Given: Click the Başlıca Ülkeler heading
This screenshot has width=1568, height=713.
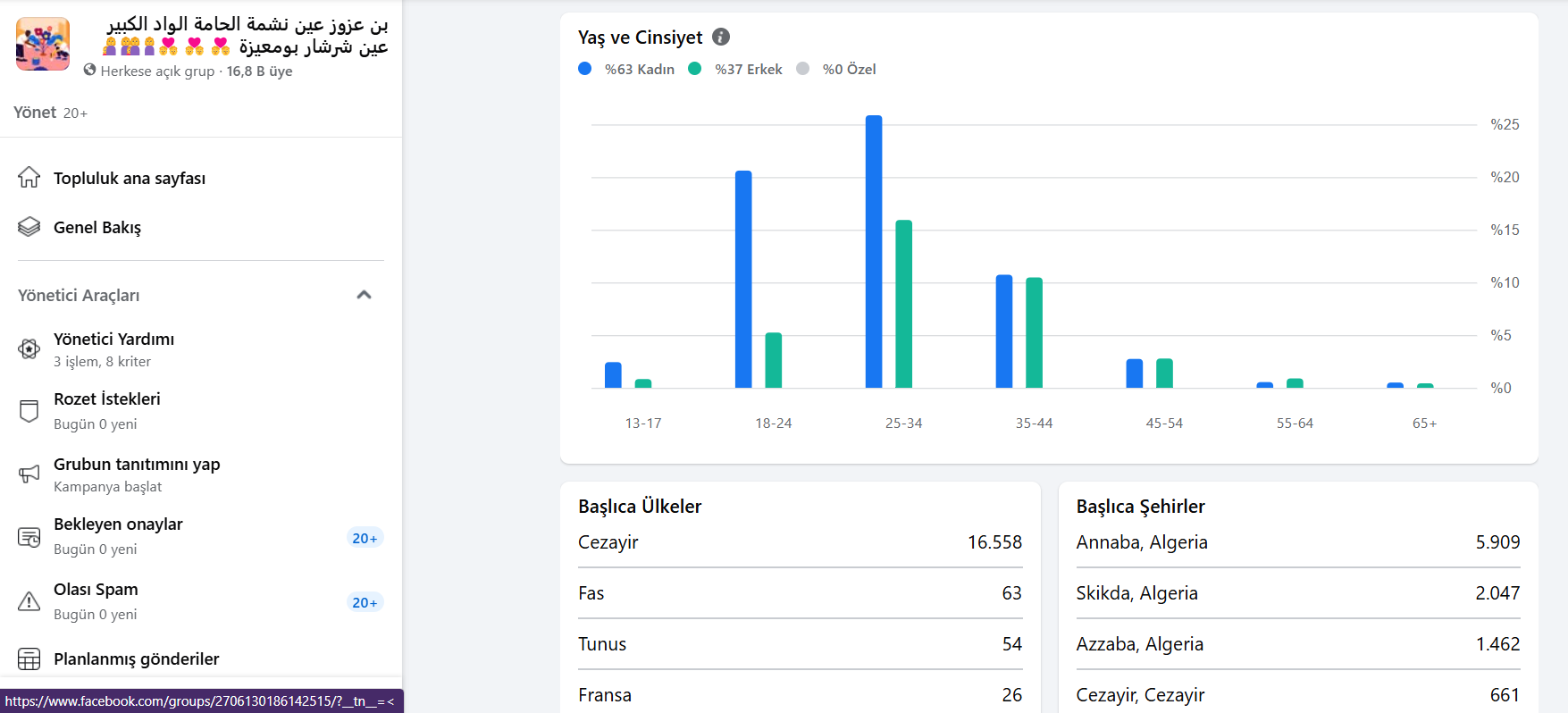Looking at the screenshot, I should (640, 507).
